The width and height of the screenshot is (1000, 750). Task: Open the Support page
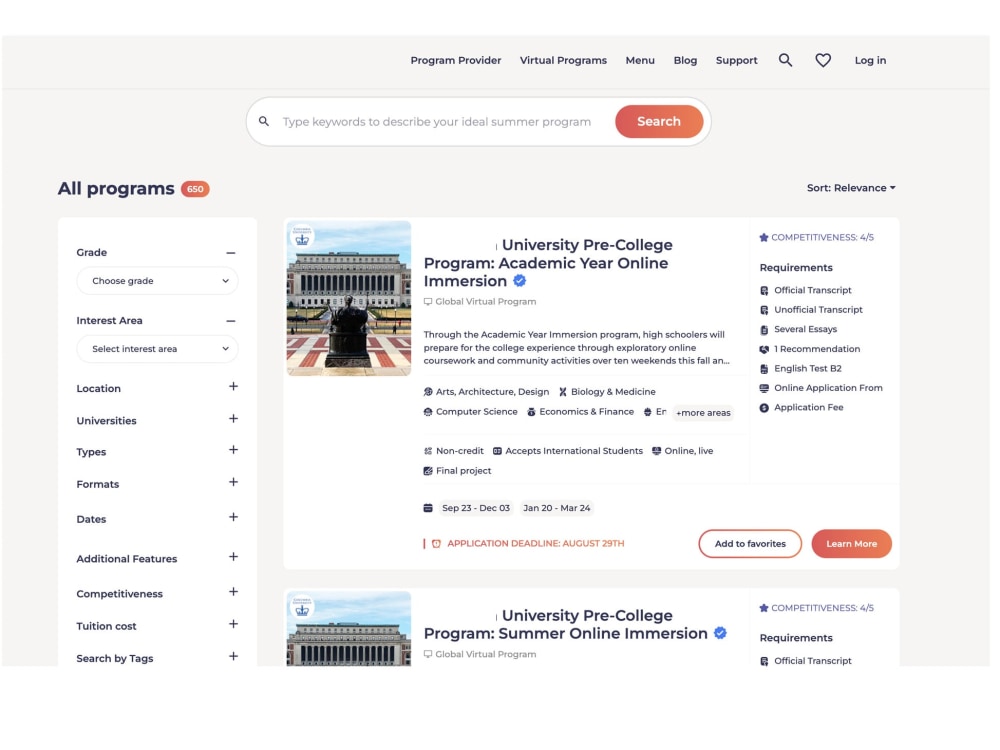tap(737, 60)
